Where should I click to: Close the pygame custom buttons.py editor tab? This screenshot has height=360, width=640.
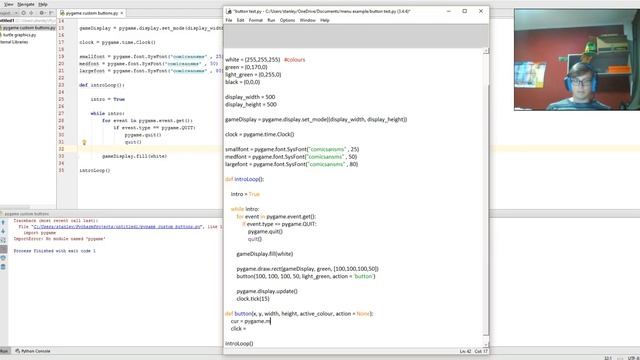pos(122,13)
